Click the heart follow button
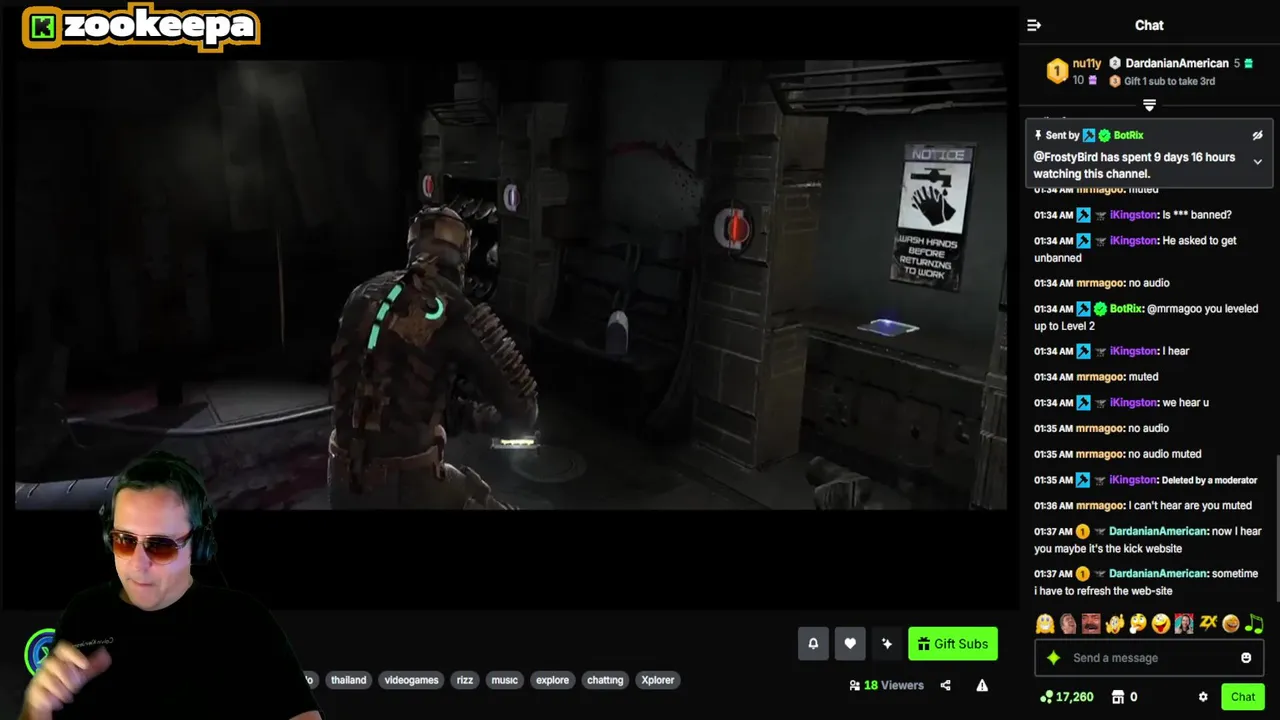 coord(850,644)
